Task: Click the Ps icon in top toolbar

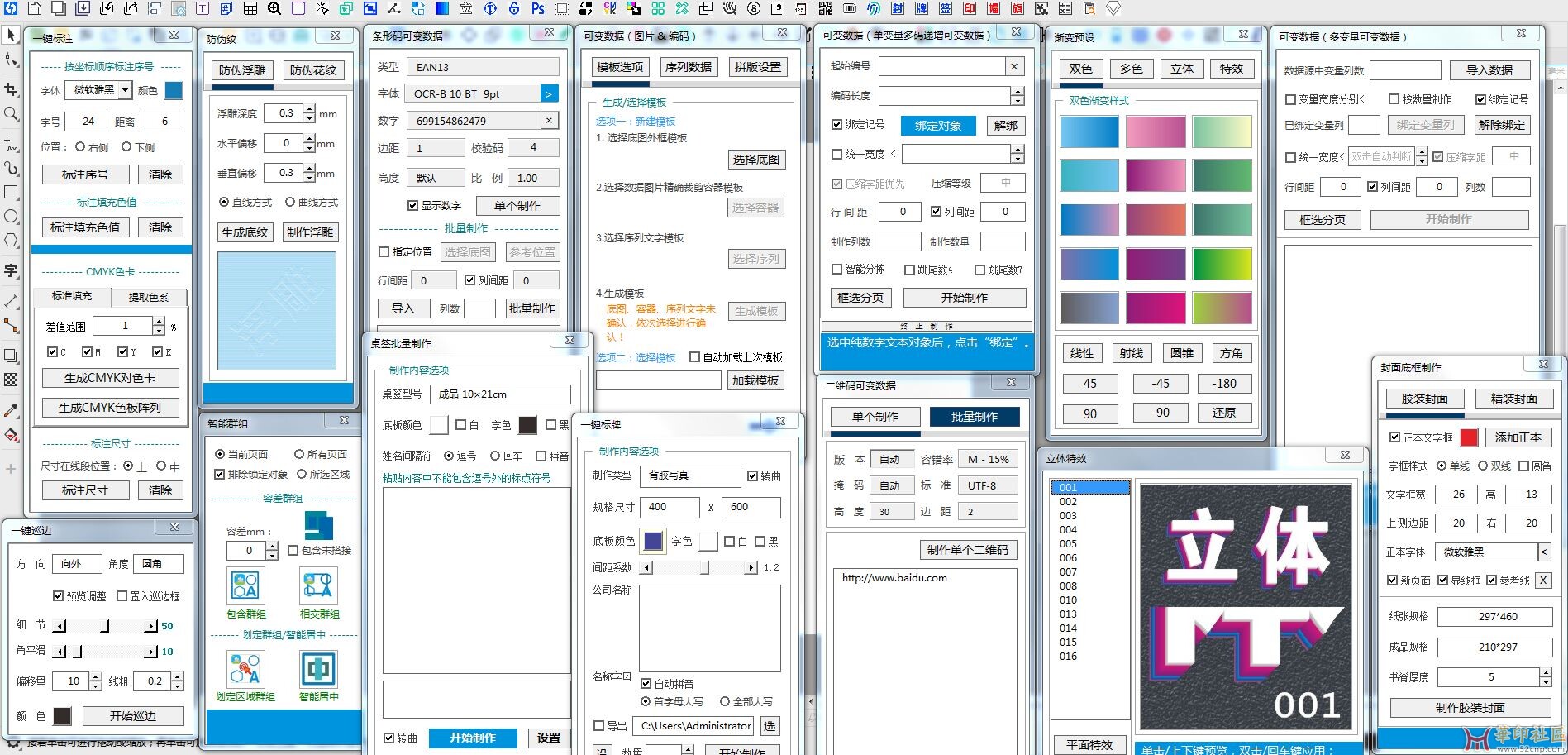Action: [538, 8]
